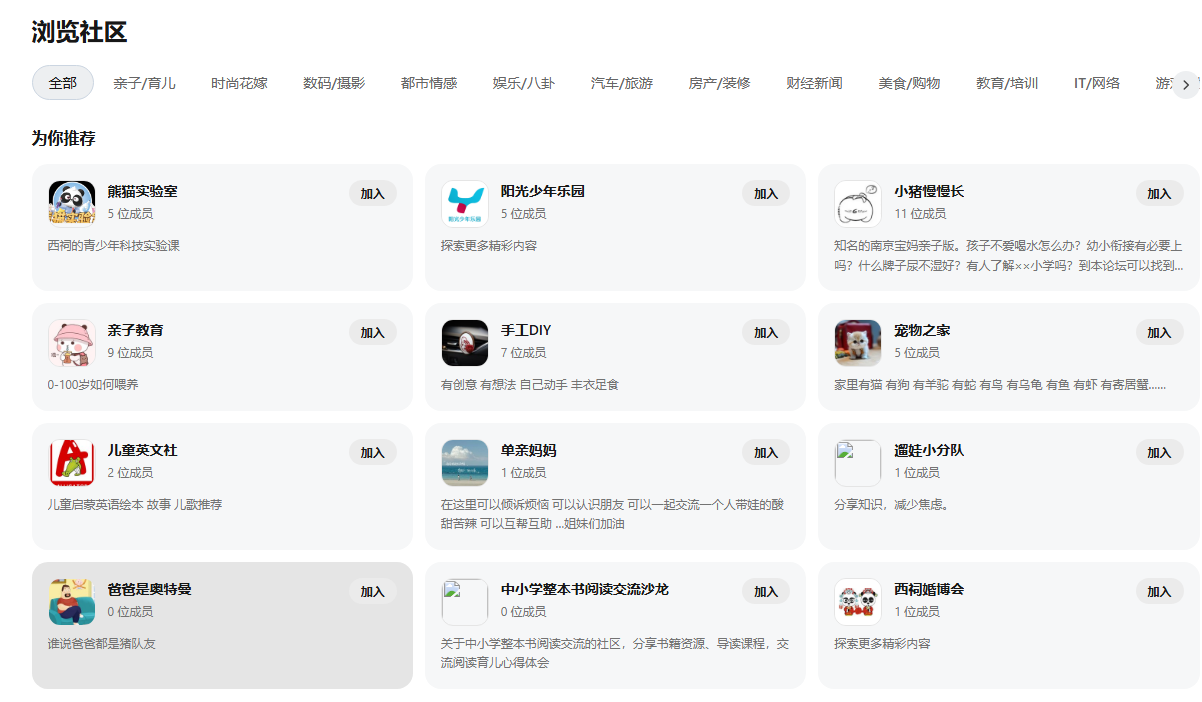Select the 全部 category tab
The image size is (1202, 702).
(x=63, y=83)
